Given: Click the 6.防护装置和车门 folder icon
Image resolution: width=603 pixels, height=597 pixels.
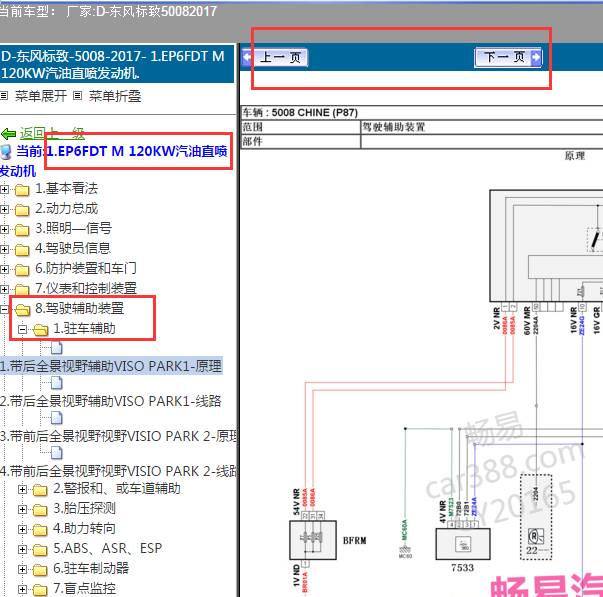Looking at the screenshot, I should (x=22, y=270).
